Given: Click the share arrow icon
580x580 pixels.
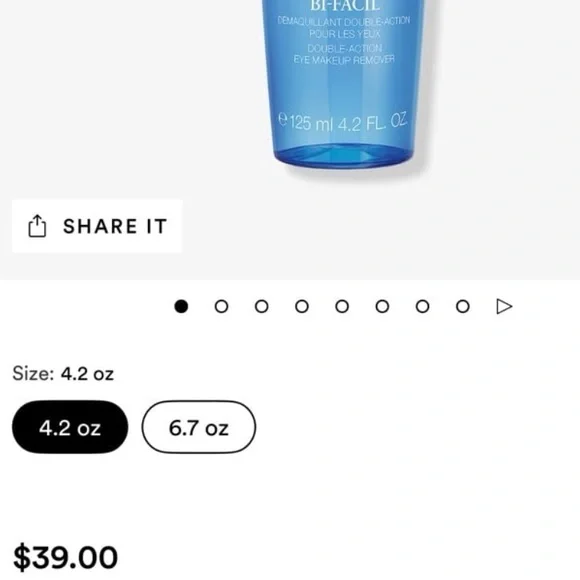Looking at the screenshot, I should (37, 226).
